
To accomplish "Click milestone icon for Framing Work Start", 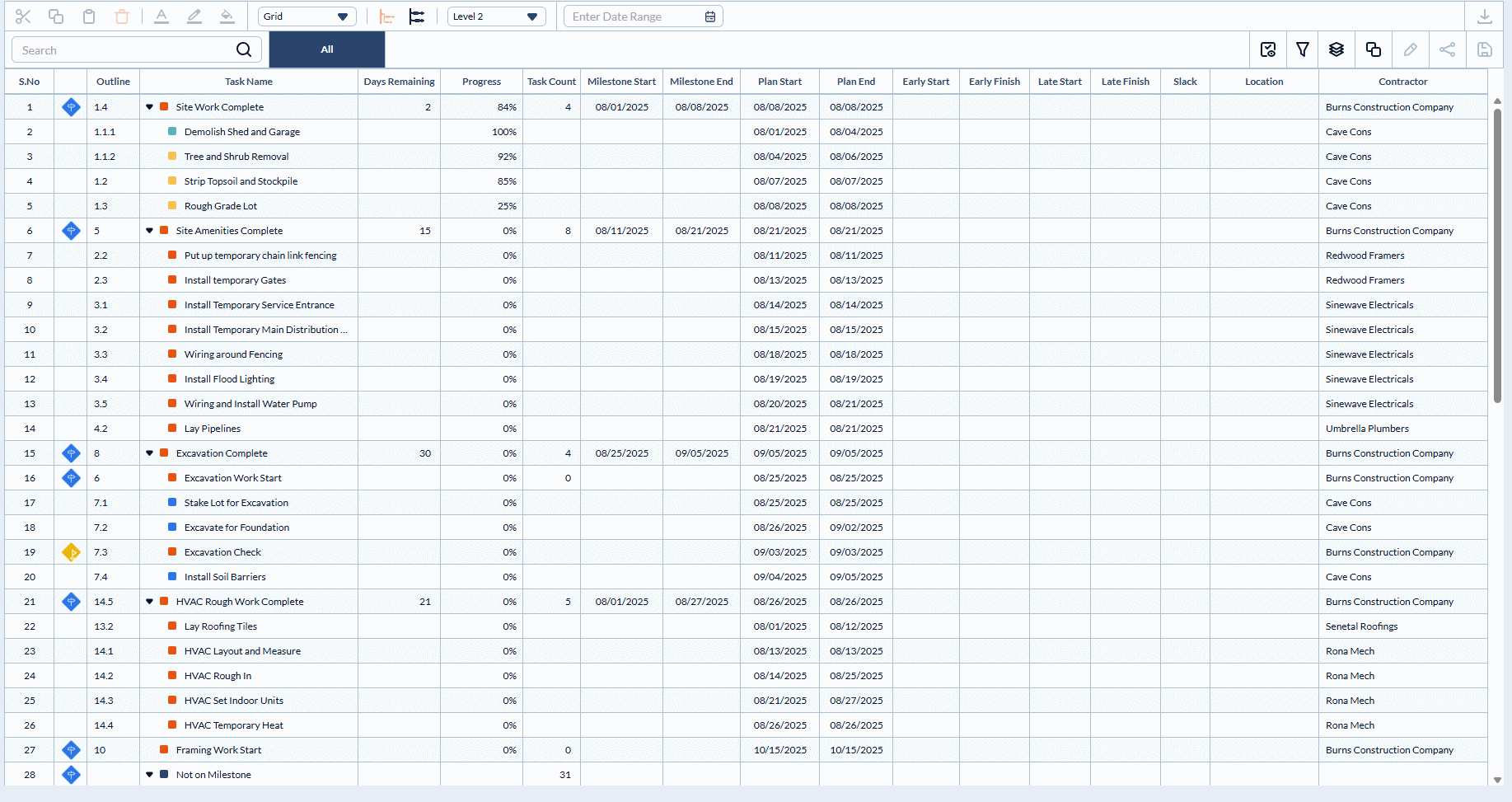I will click(x=72, y=750).
